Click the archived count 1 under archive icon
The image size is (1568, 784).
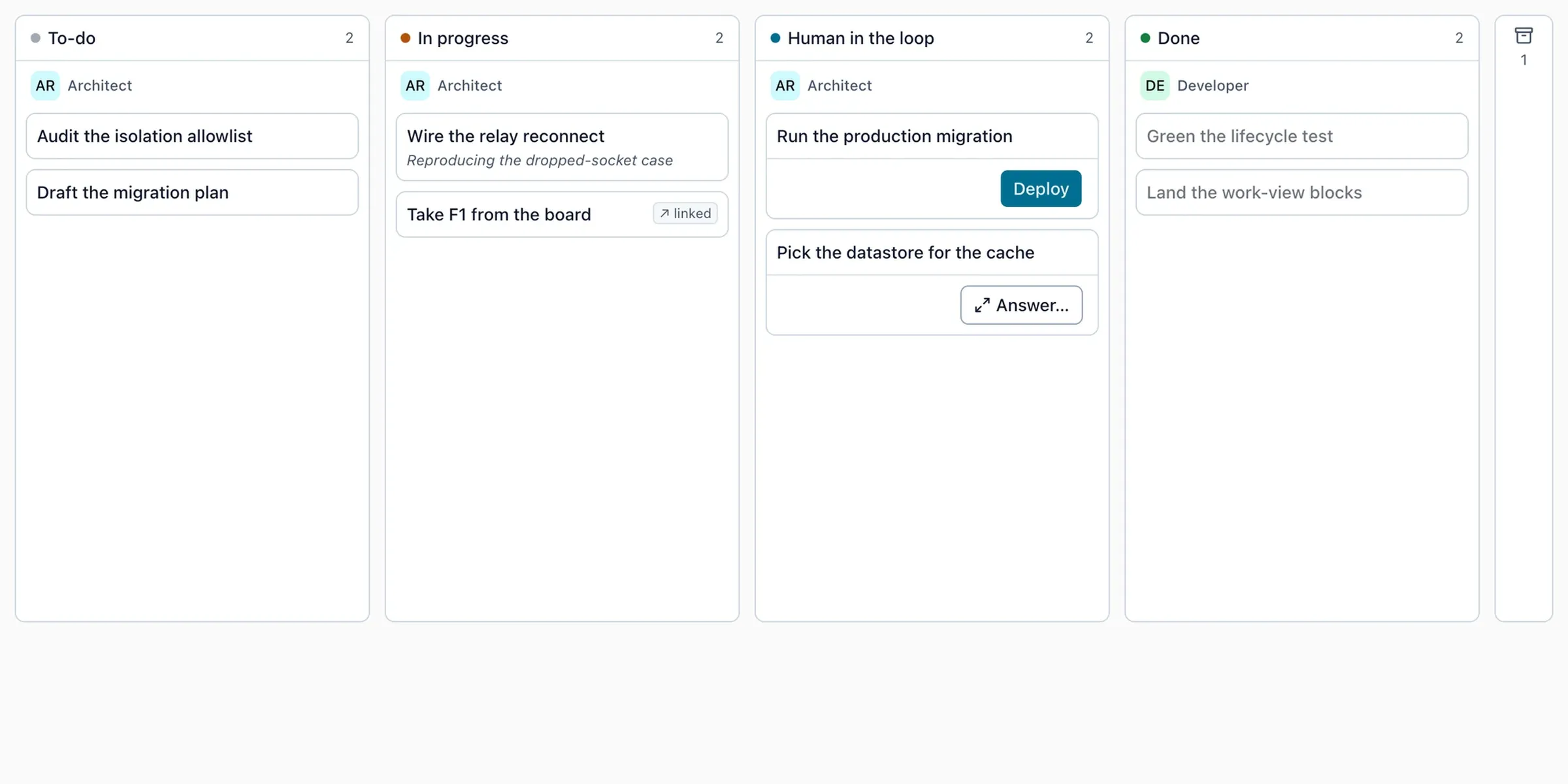1524,60
